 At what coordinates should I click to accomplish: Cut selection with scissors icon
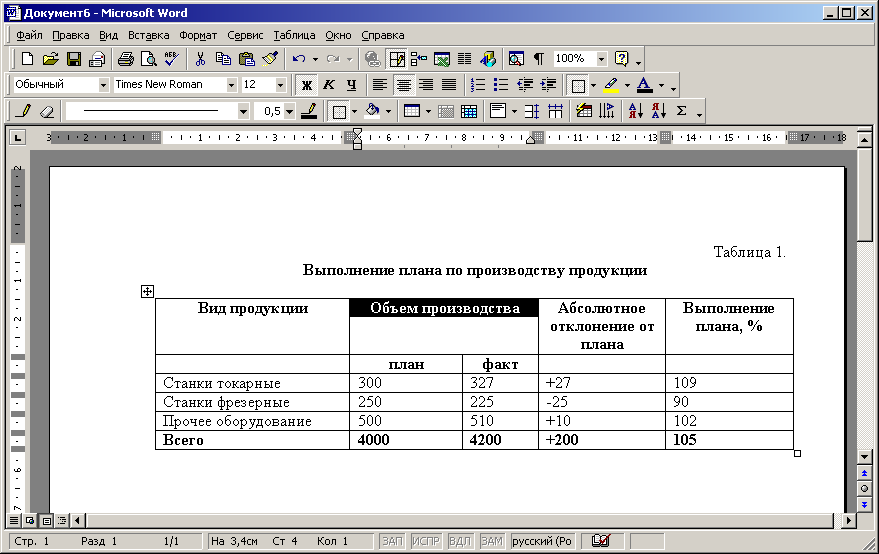click(200, 59)
